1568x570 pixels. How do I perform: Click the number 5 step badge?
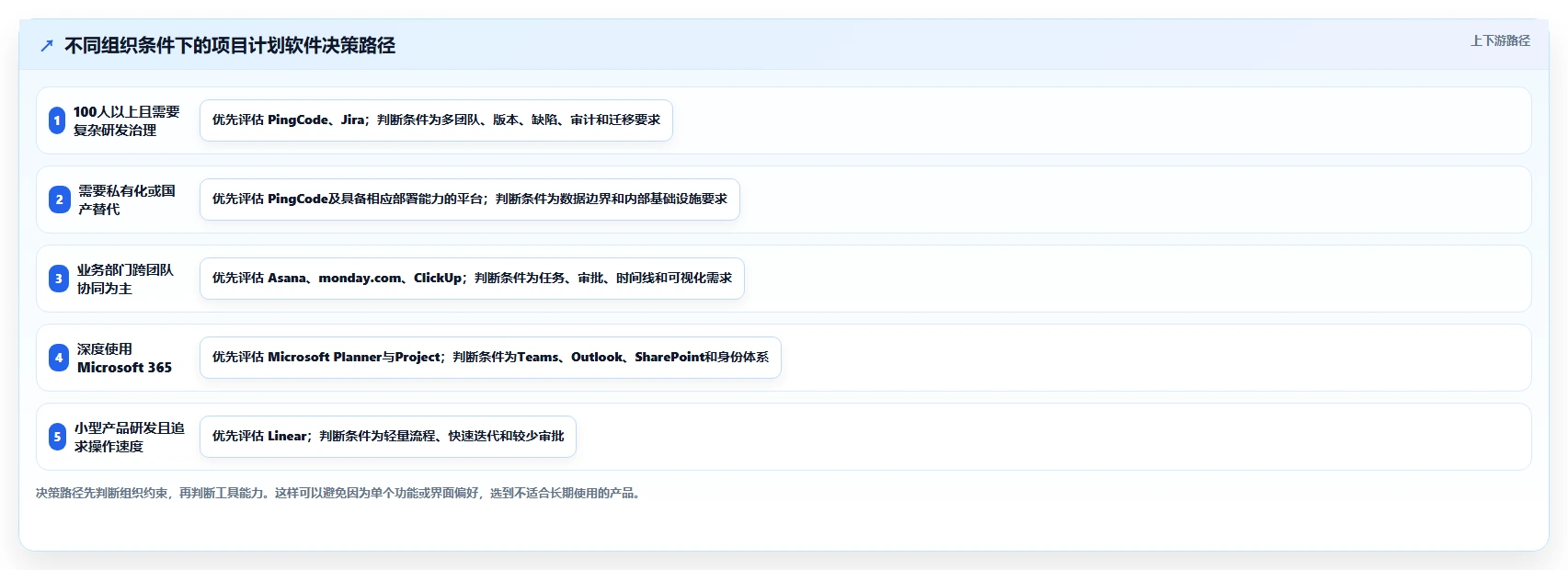57,437
